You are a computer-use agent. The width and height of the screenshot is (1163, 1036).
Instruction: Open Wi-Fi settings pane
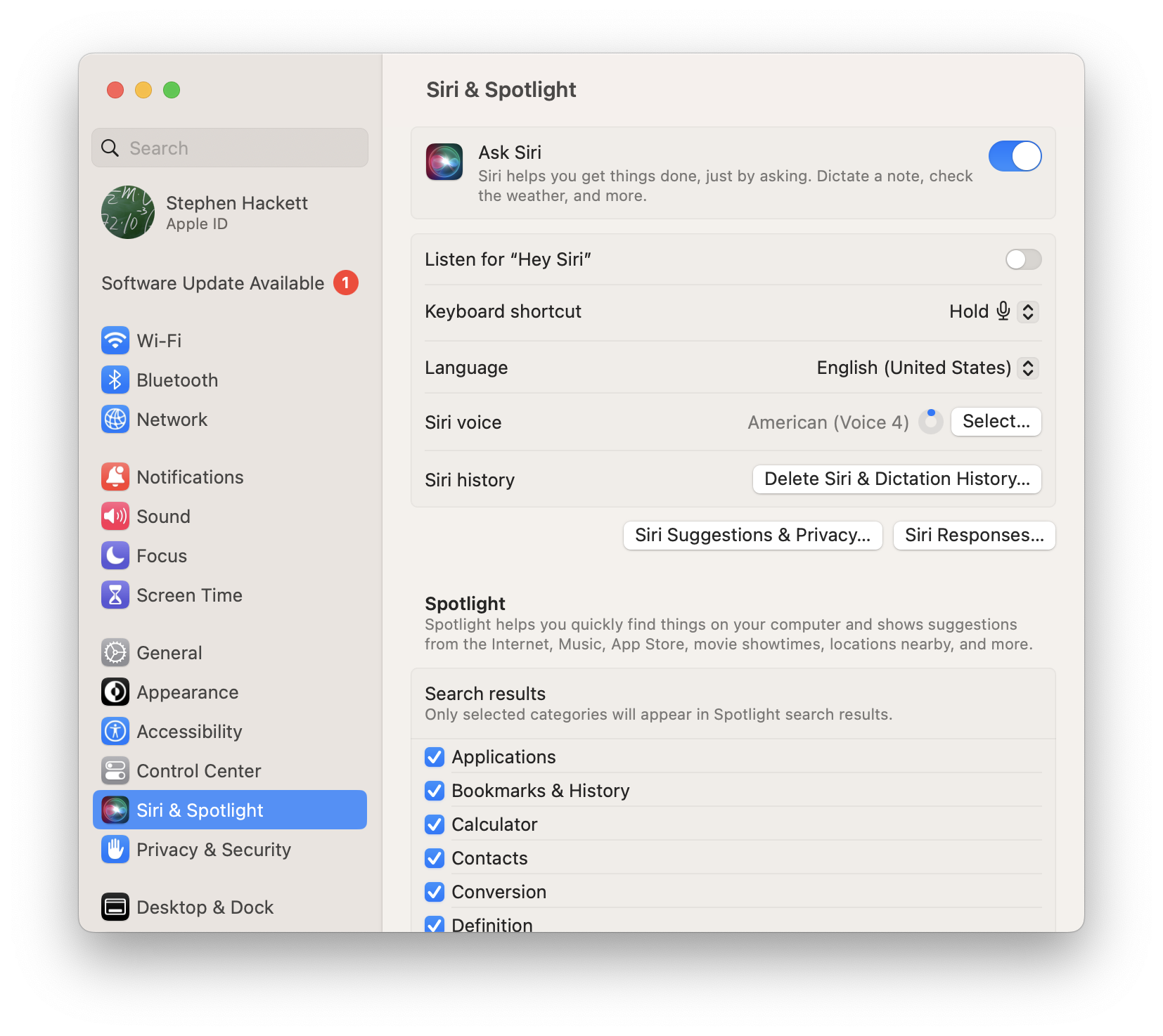coord(230,341)
